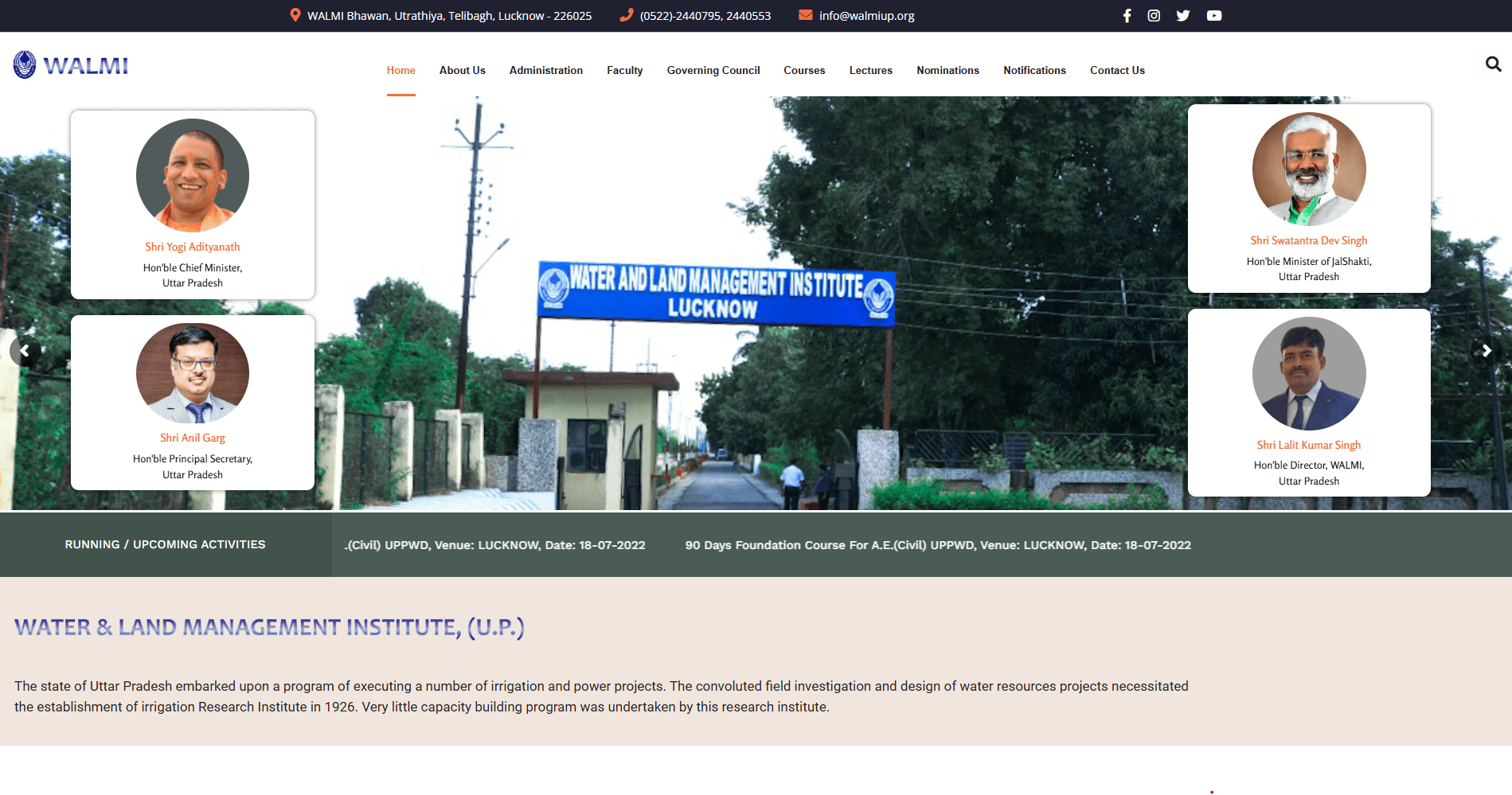Click Shri Lalit Kumar Singh's photo
The width and height of the screenshot is (1512, 795).
pos(1309,373)
